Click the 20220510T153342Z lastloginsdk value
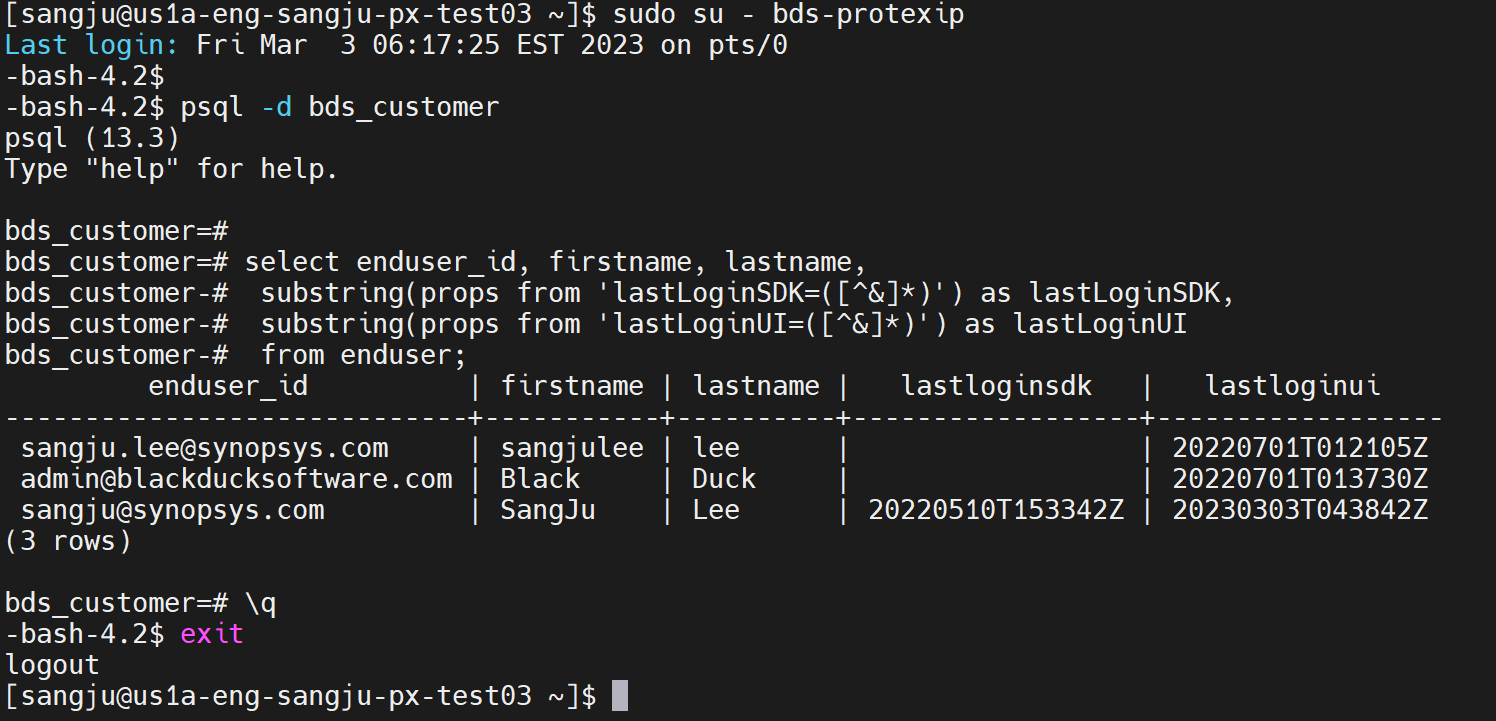Image resolution: width=1496 pixels, height=721 pixels. click(996, 510)
